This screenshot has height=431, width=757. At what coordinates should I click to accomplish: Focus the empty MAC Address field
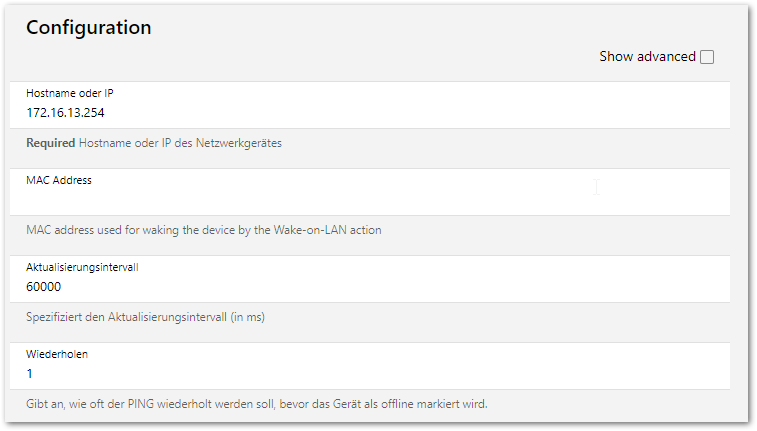[370, 199]
